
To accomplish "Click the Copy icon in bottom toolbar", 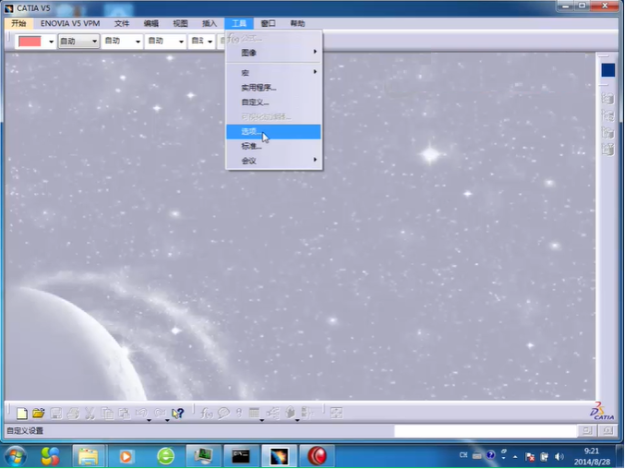I will point(107,413).
